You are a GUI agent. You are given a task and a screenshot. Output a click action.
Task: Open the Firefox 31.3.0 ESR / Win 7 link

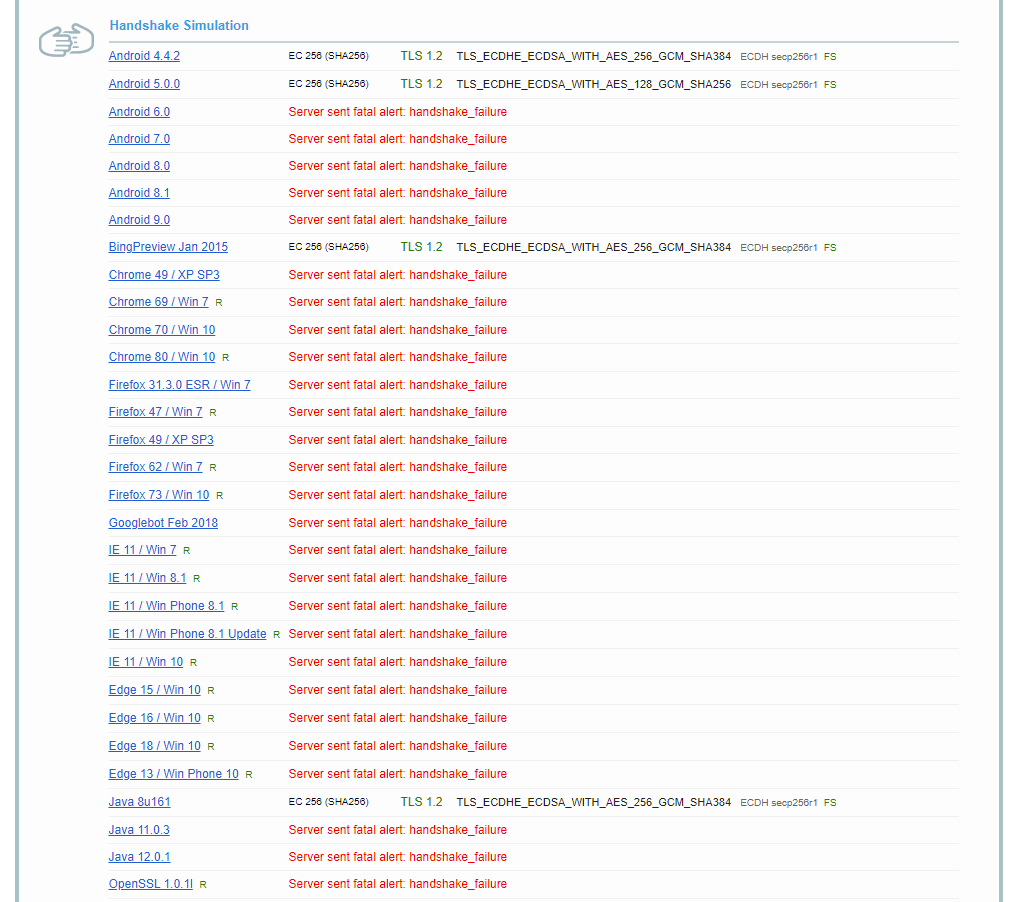pyautogui.click(x=179, y=385)
